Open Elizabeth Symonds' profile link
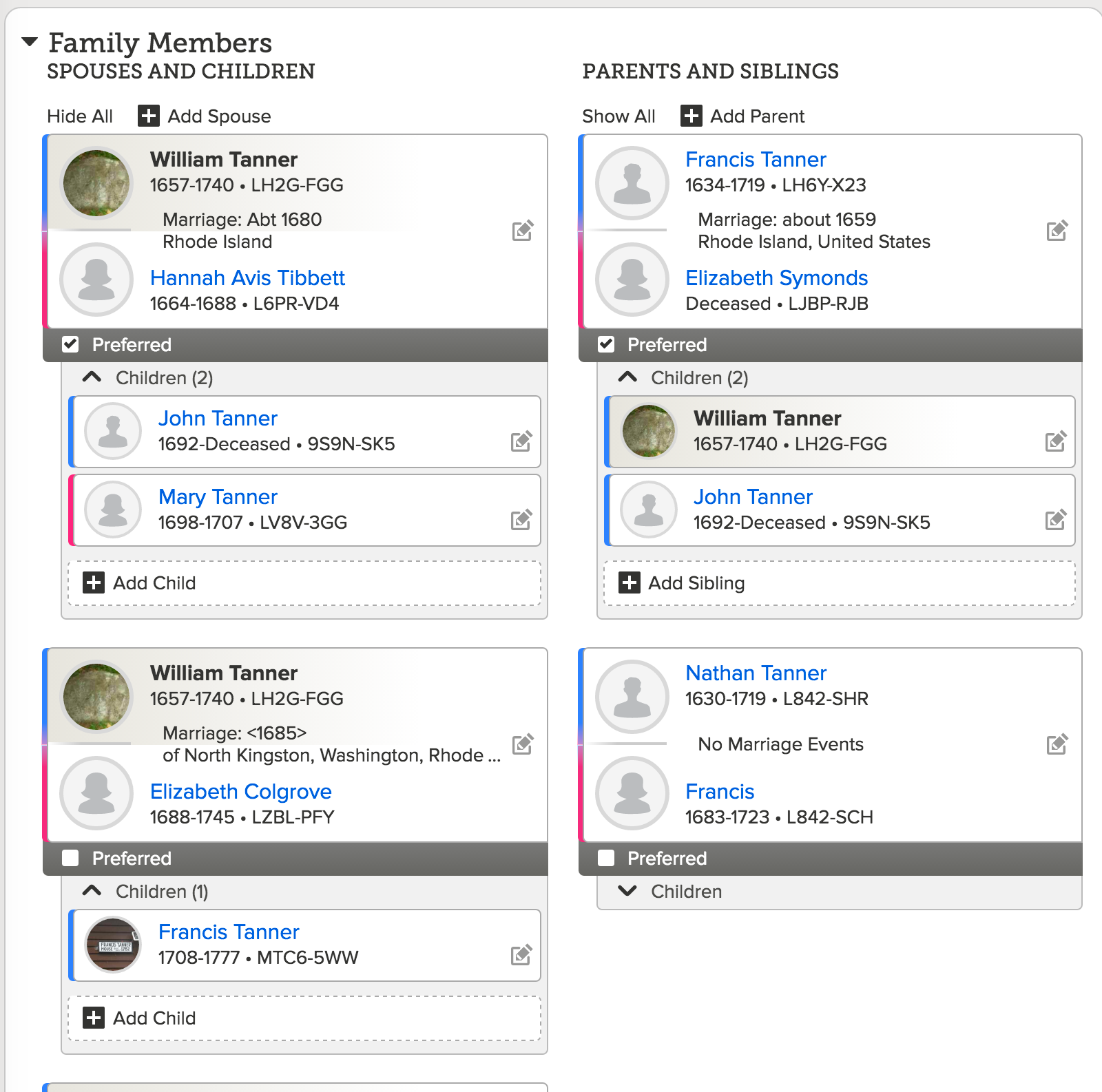This screenshot has height=1092, width=1102. (x=776, y=278)
